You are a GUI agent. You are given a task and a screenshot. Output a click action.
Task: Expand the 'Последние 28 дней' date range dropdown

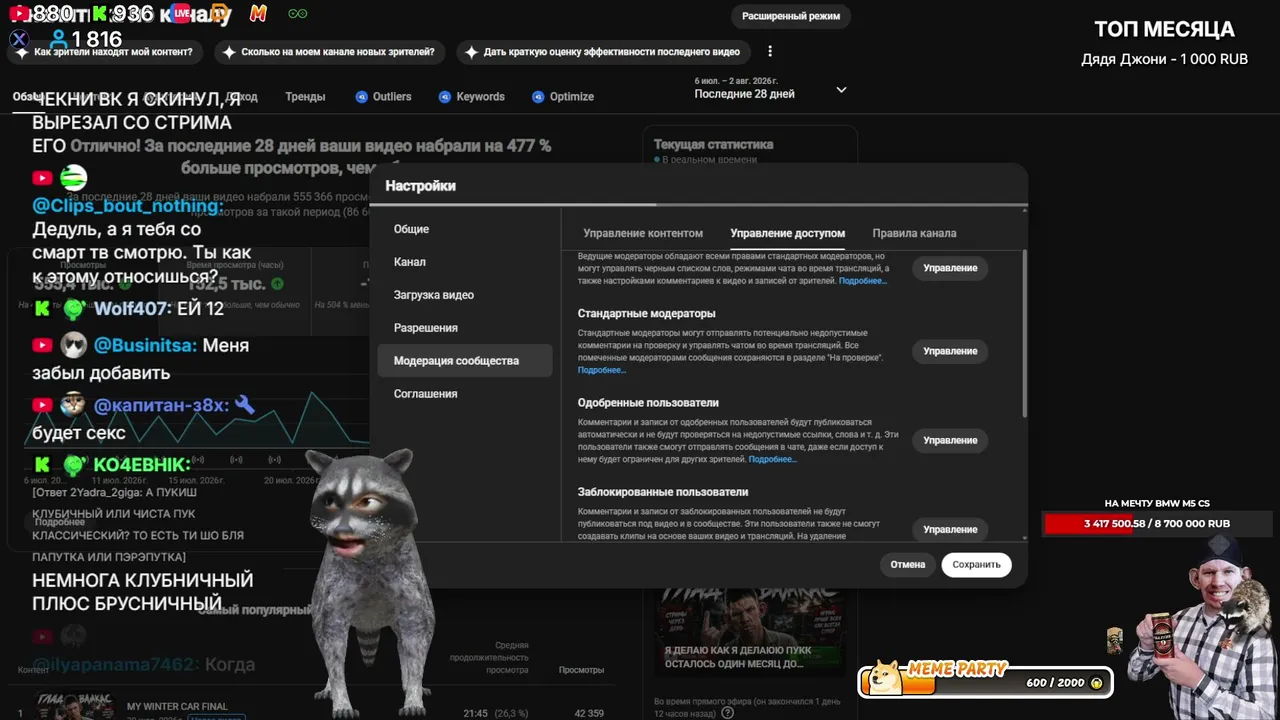tap(841, 90)
